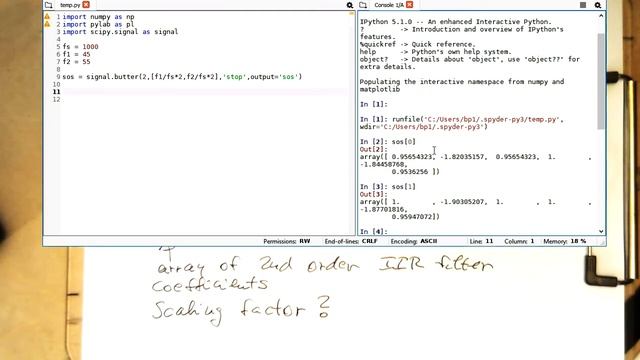Click the runfile command in console

pyautogui.click(x=462, y=123)
